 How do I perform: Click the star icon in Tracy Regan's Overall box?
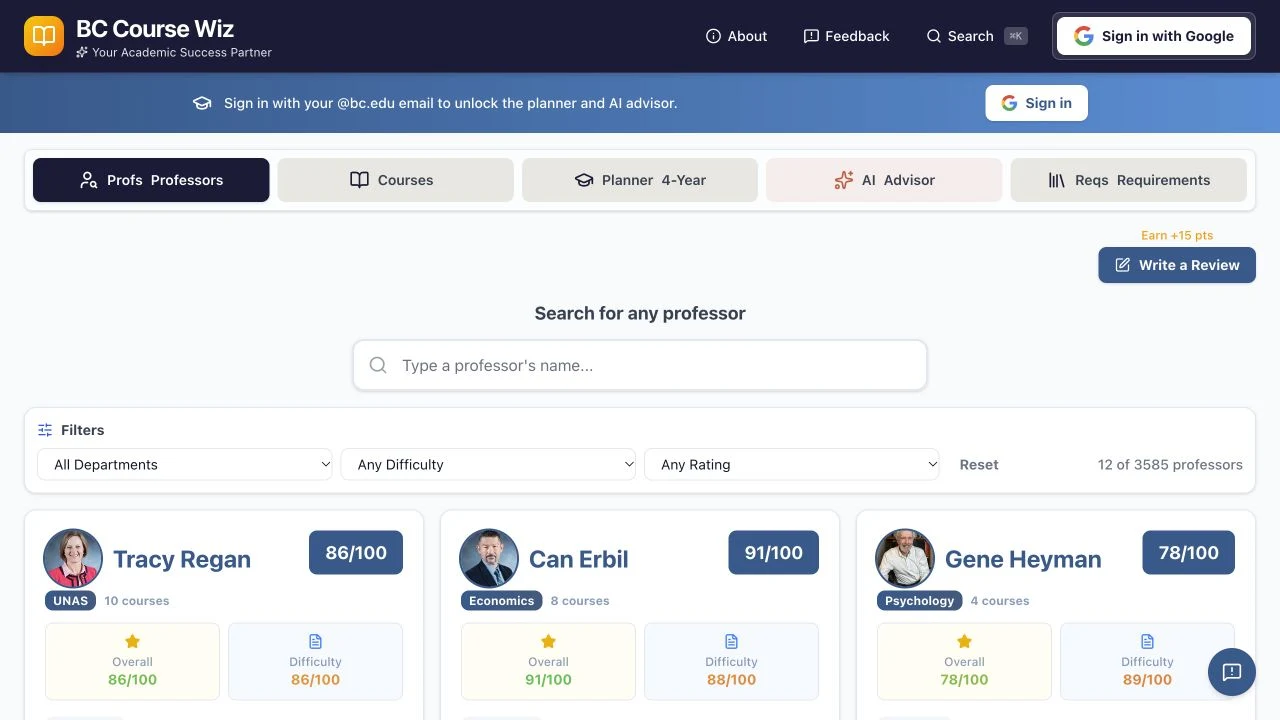(132, 642)
